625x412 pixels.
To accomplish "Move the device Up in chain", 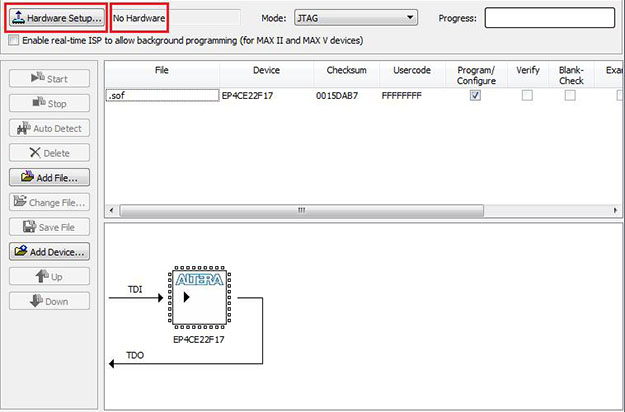I will coord(50,276).
